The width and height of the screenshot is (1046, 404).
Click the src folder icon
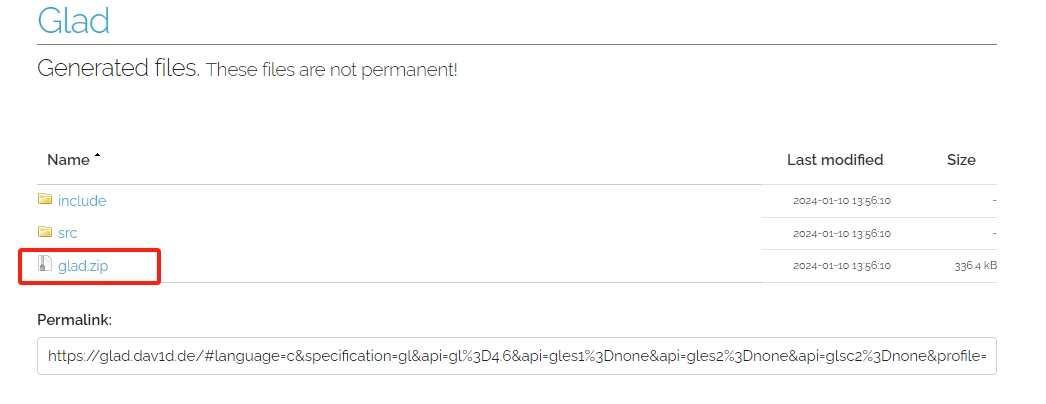[45, 231]
